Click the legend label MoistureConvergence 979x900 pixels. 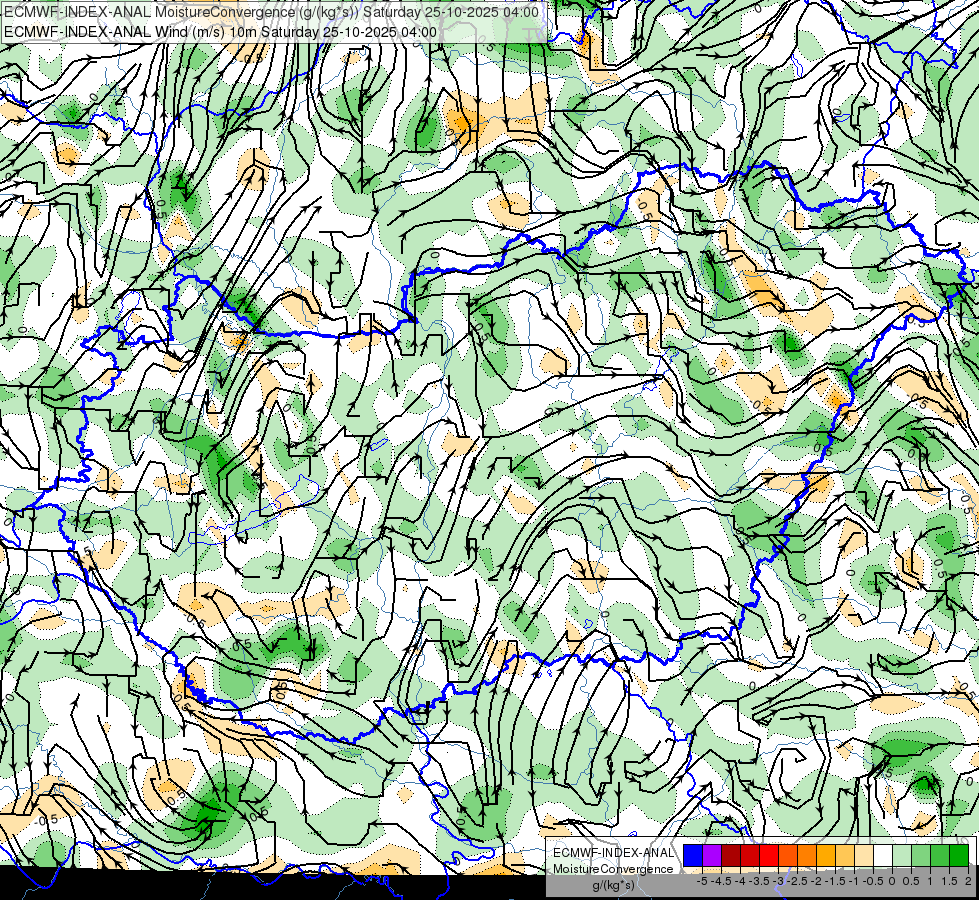[613, 869]
